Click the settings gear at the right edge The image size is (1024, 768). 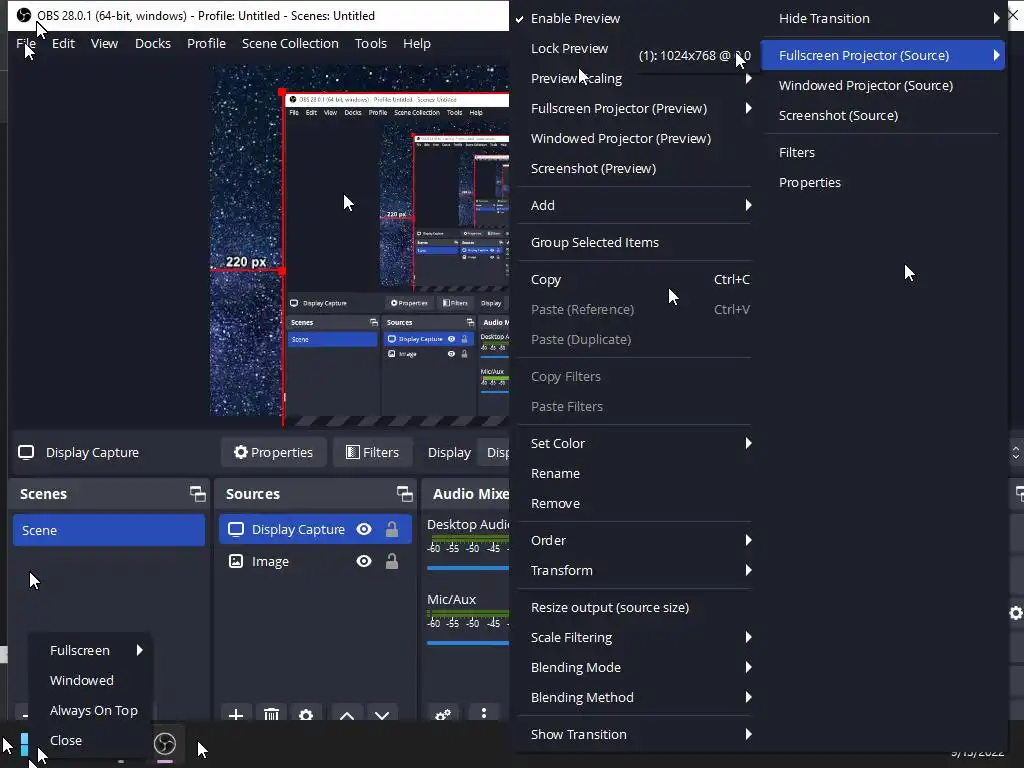pos(1016,613)
